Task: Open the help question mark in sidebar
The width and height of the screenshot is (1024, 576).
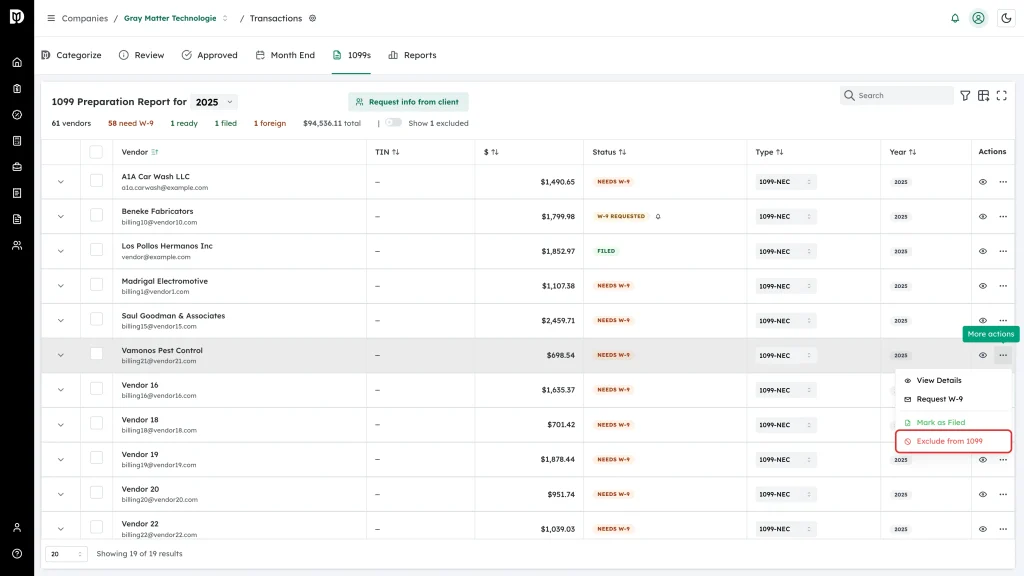Action: 17,554
